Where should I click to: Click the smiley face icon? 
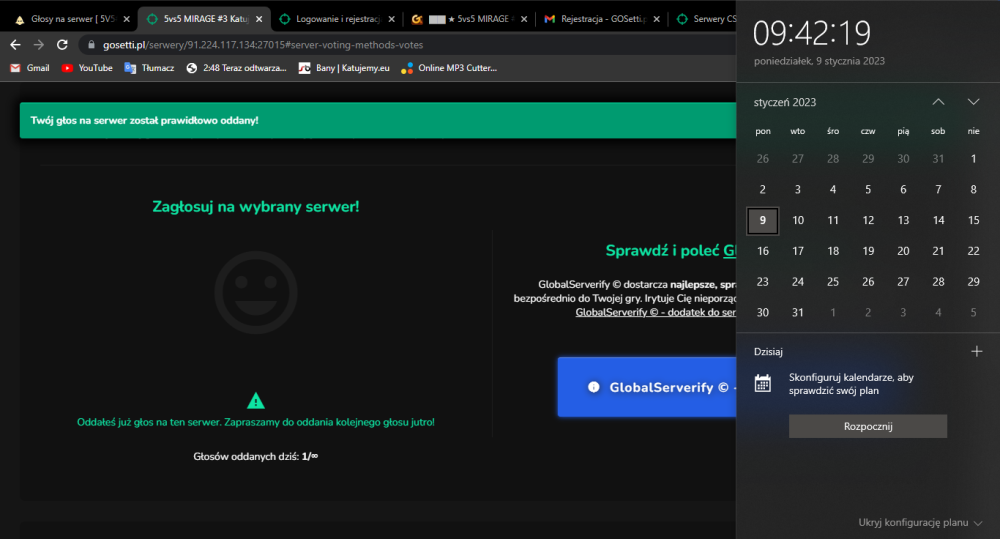256,292
